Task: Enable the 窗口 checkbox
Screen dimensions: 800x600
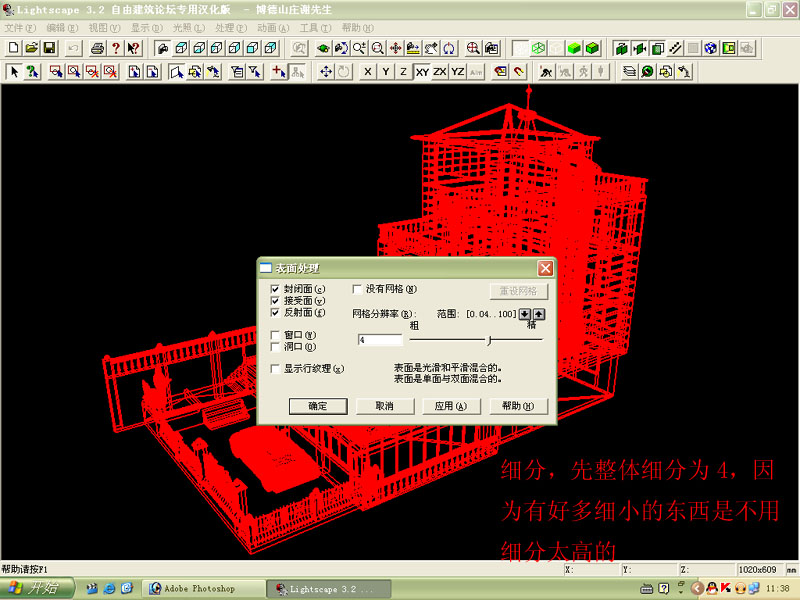Action: click(275, 335)
